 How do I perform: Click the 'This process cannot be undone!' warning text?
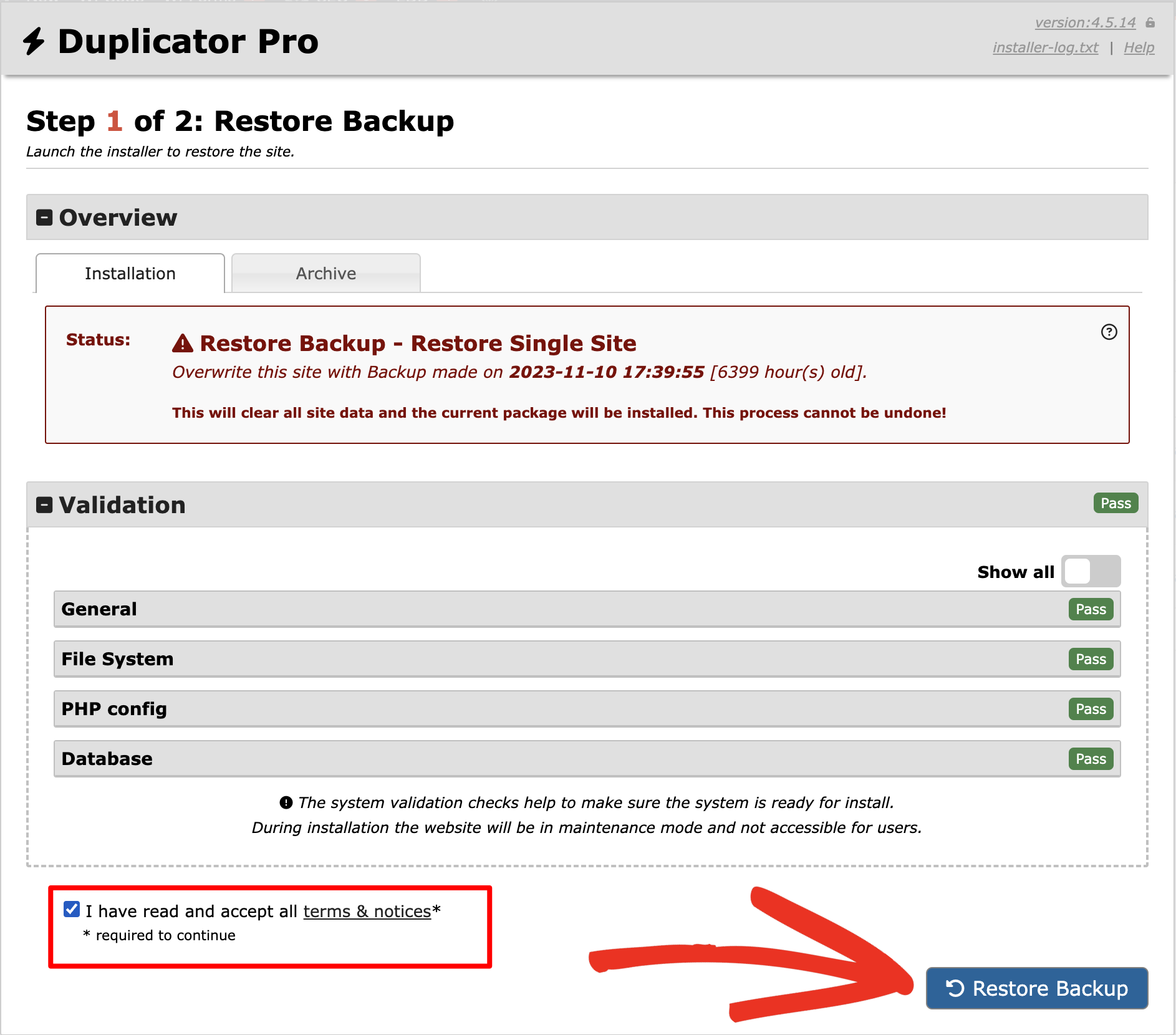(824, 413)
